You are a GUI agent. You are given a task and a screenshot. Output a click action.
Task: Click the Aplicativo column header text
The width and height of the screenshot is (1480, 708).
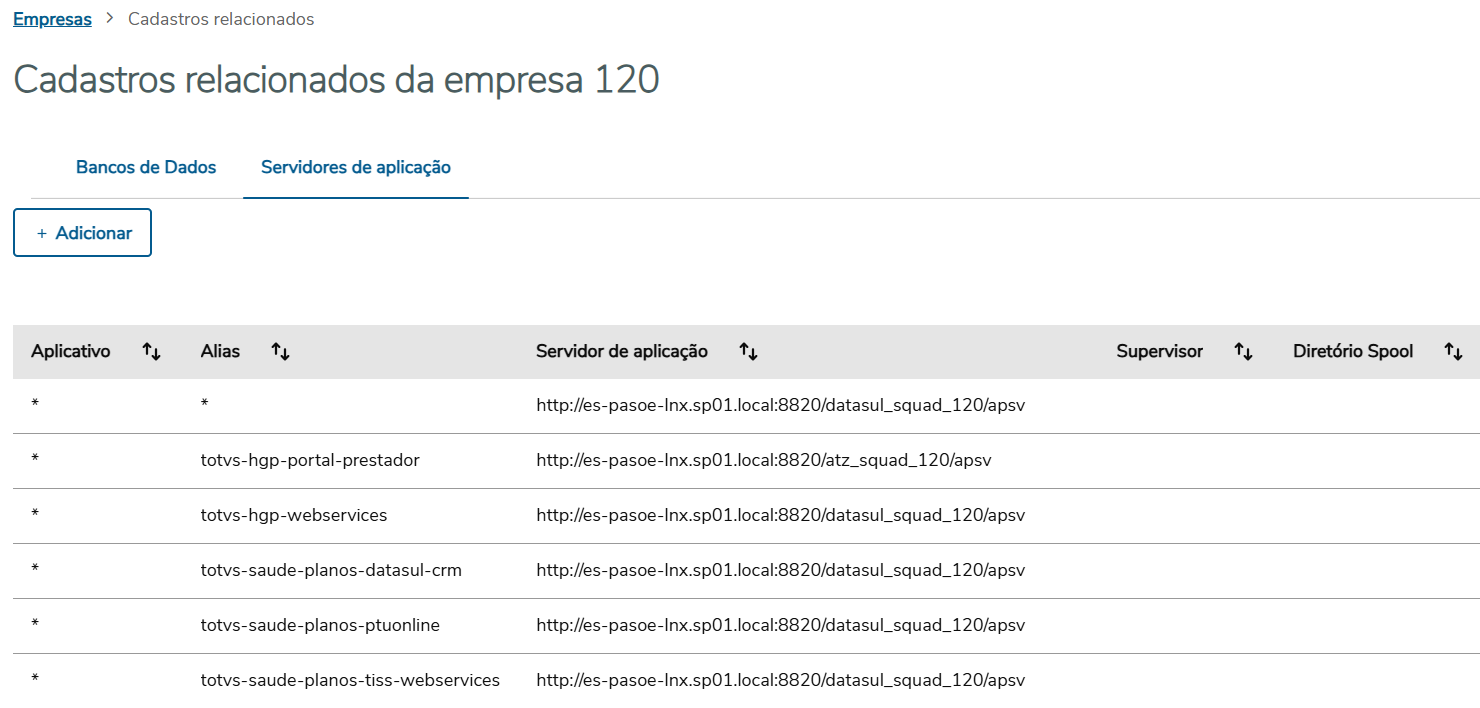tap(71, 352)
